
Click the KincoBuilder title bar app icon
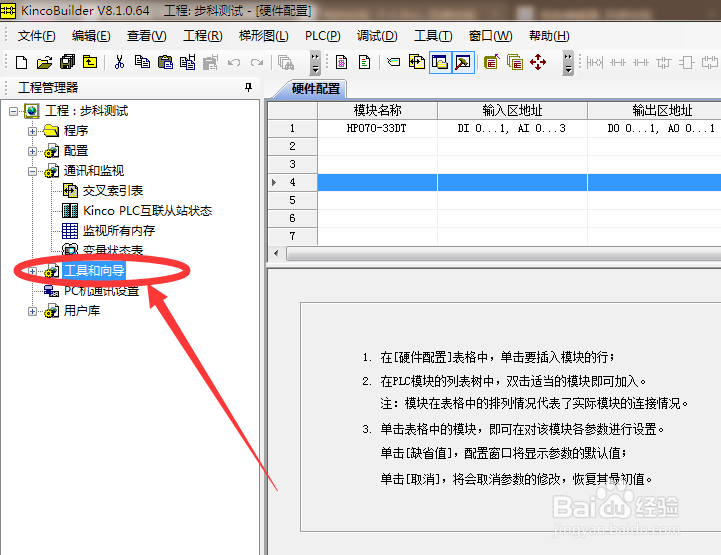pos(8,10)
